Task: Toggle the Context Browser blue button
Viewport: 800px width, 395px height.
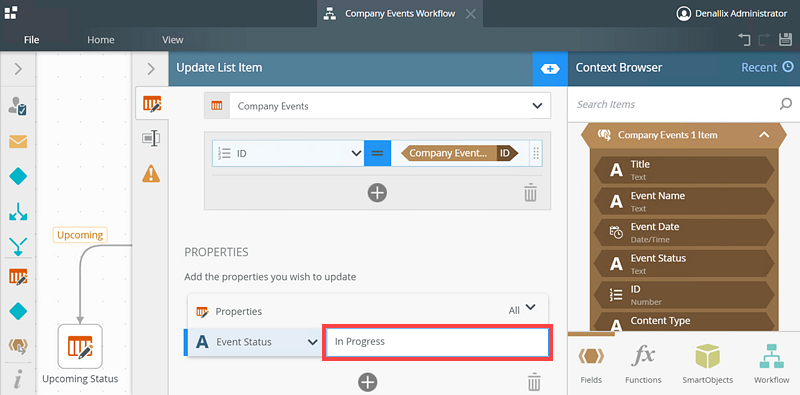Action: pyautogui.click(x=549, y=68)
